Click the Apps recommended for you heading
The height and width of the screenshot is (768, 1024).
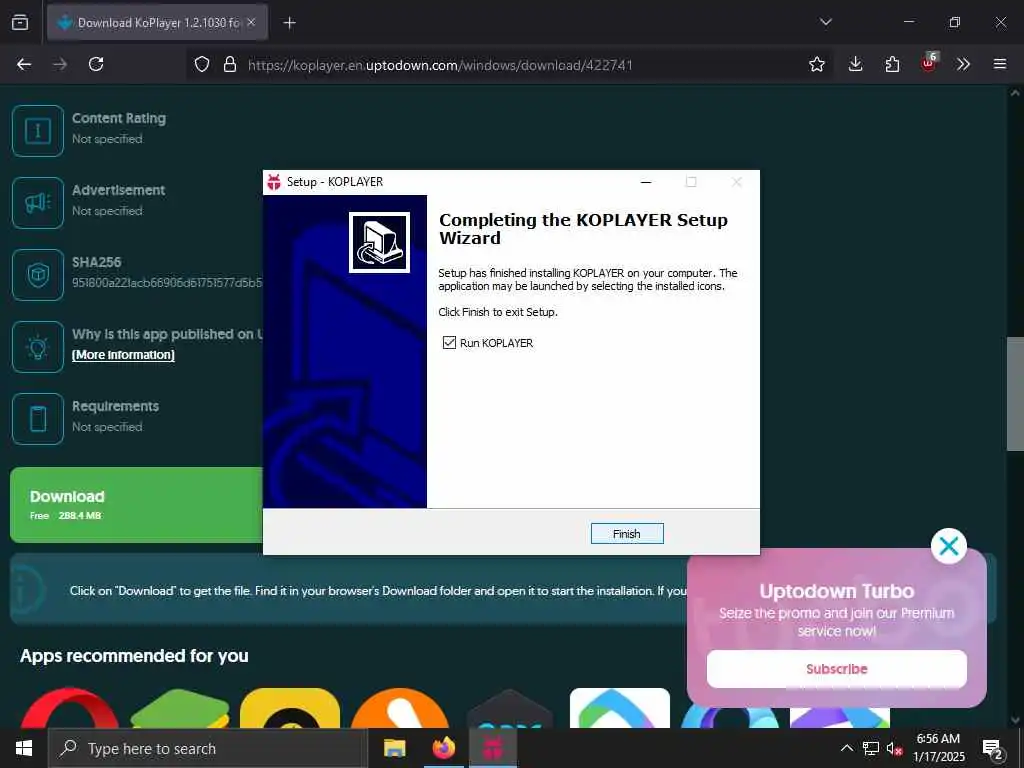pos(135,656)
